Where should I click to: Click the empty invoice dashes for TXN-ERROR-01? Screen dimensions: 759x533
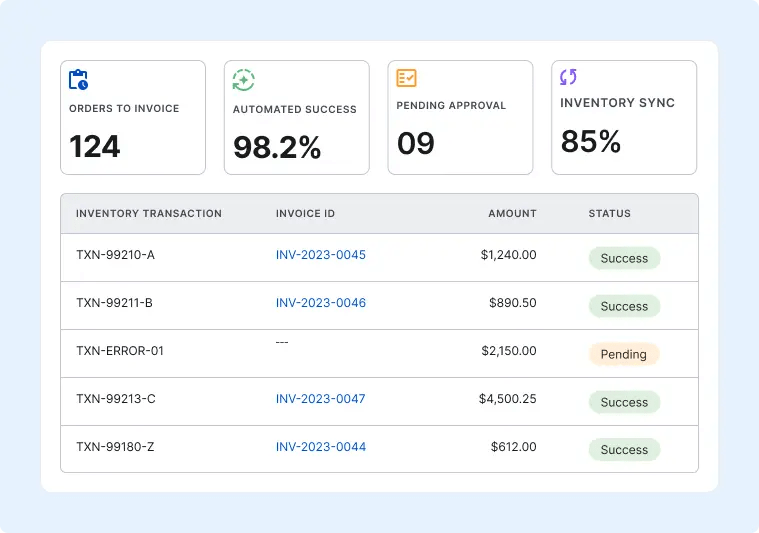(282, 342)
